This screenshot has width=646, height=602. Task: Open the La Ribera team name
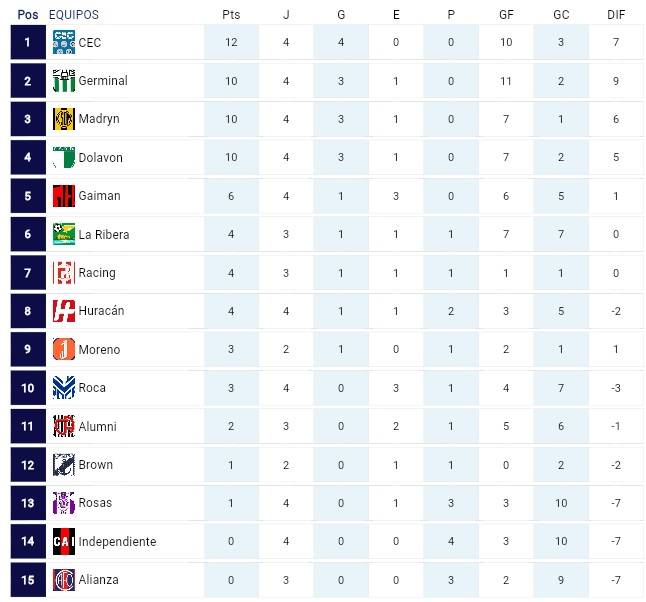click(104, 234)
